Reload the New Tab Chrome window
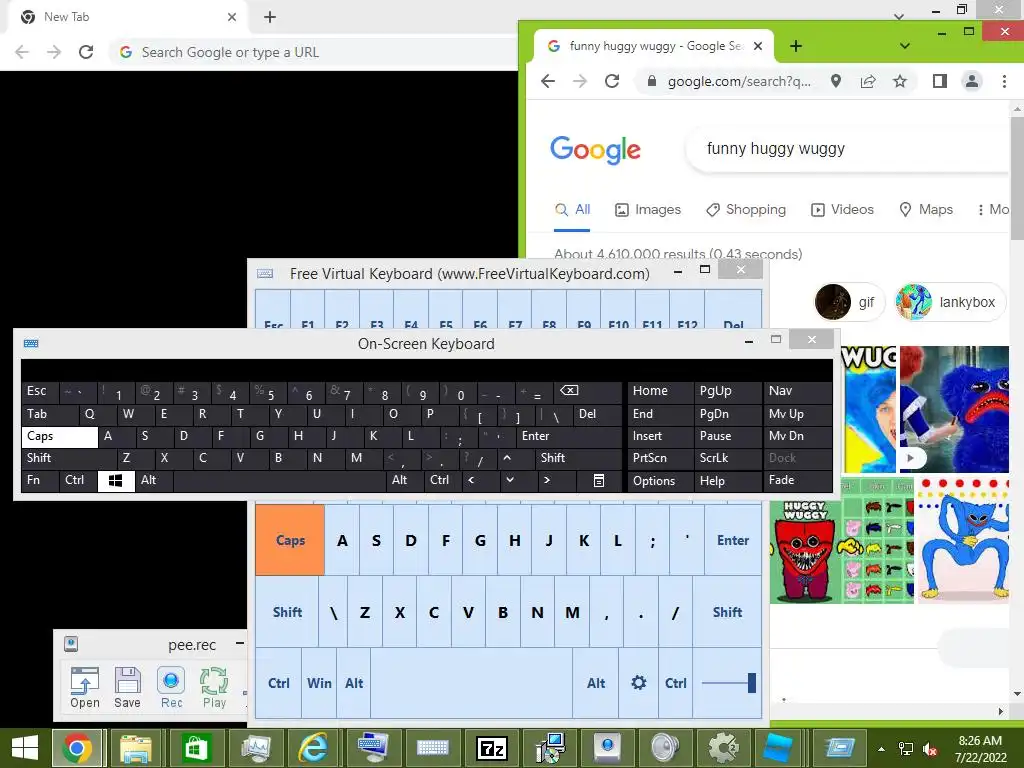The width and height of the screenshot is (1024, 768). (86, 52)
